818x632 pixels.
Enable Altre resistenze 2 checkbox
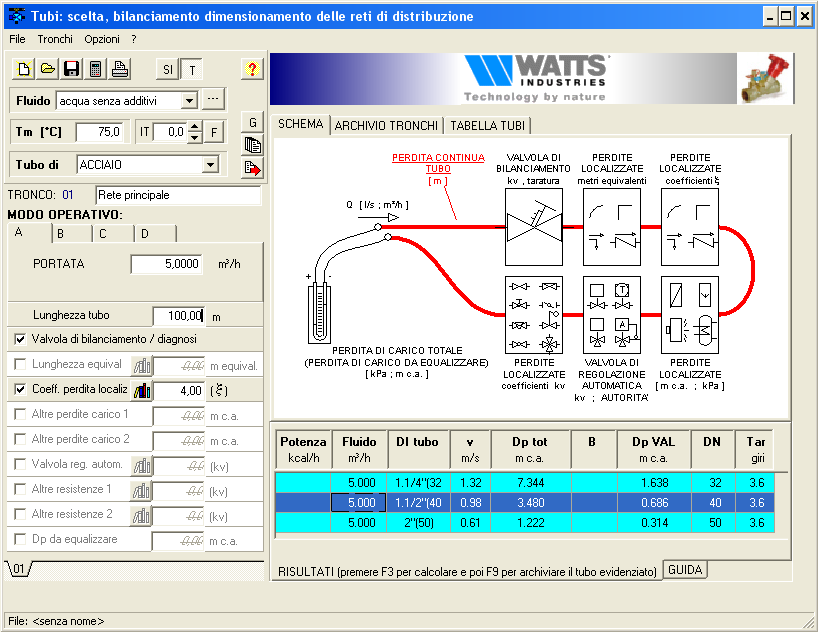[20, 515]
